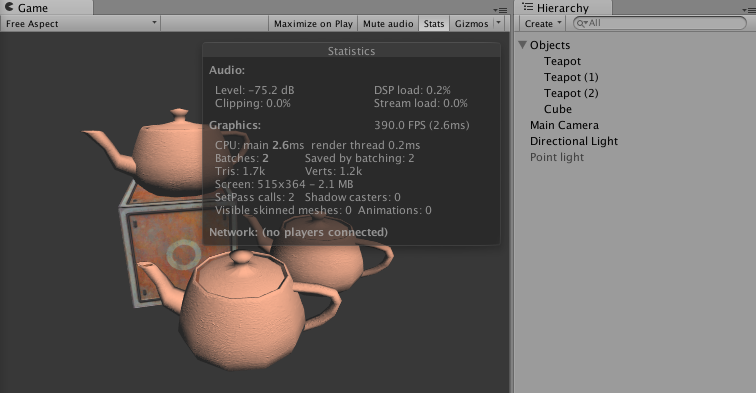This screenshot has width=756, height=393.
Task: Click the Saved by batching: 2 stat
Action: pyautogui.click(x=359, y=158)
